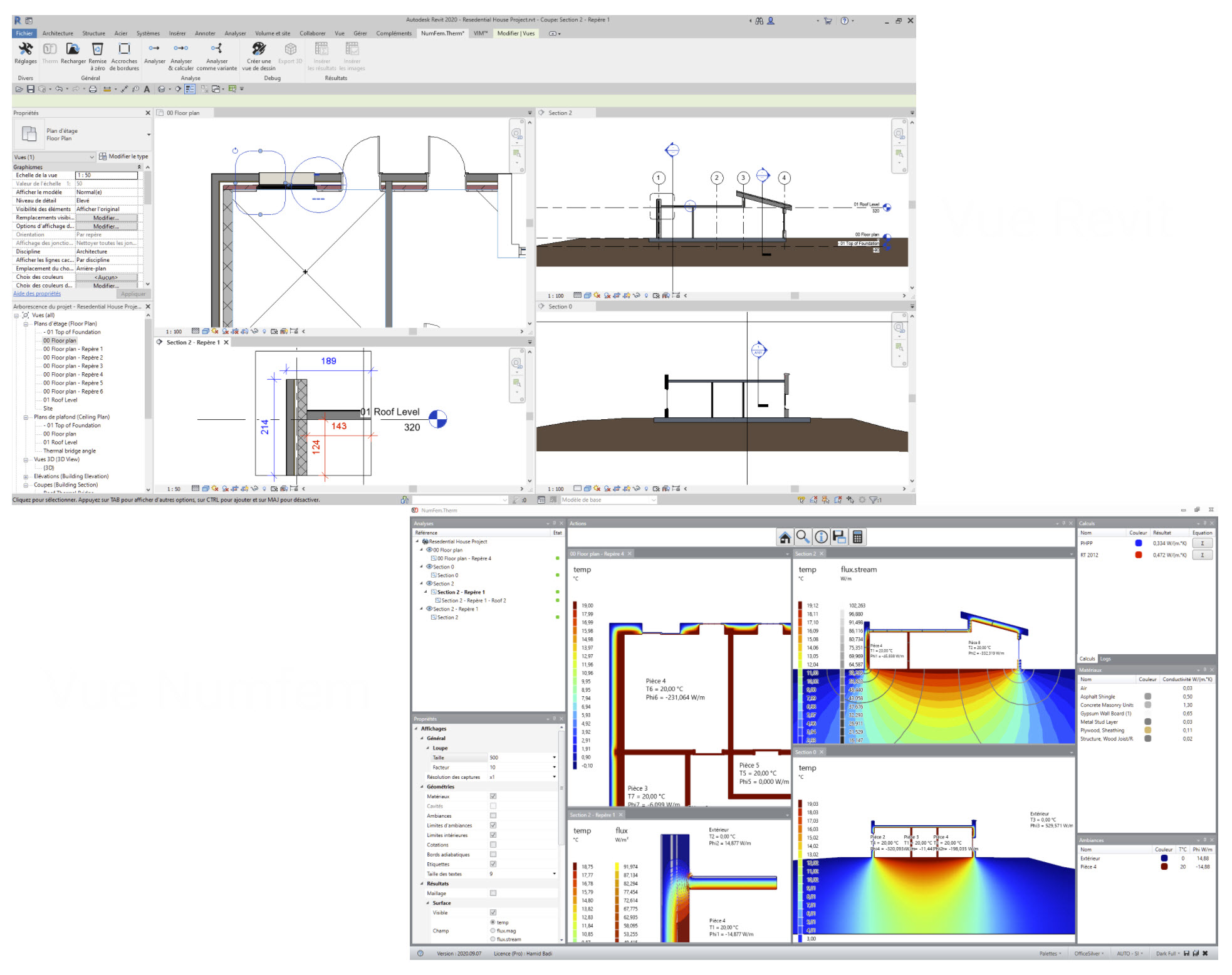Viewport: 1232px width, 975px height.
Task: Select 01 Roof Level in floor plans tree
Action: tap(60, 400)
